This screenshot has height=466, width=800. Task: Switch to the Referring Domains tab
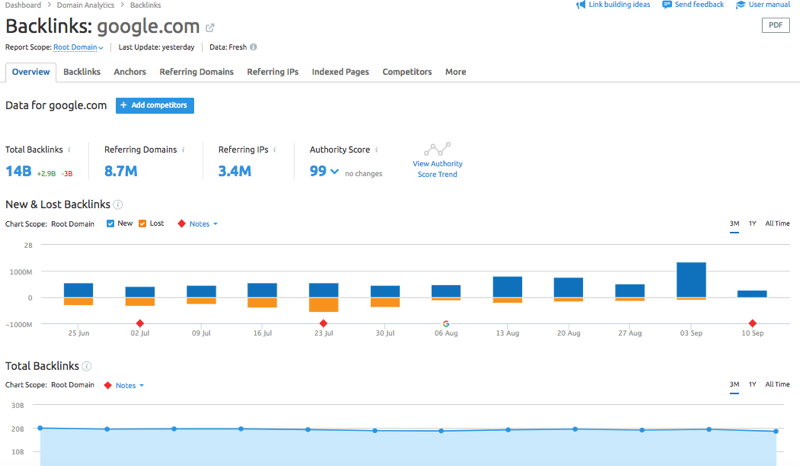pyautogui.click(x=196, y=72)
